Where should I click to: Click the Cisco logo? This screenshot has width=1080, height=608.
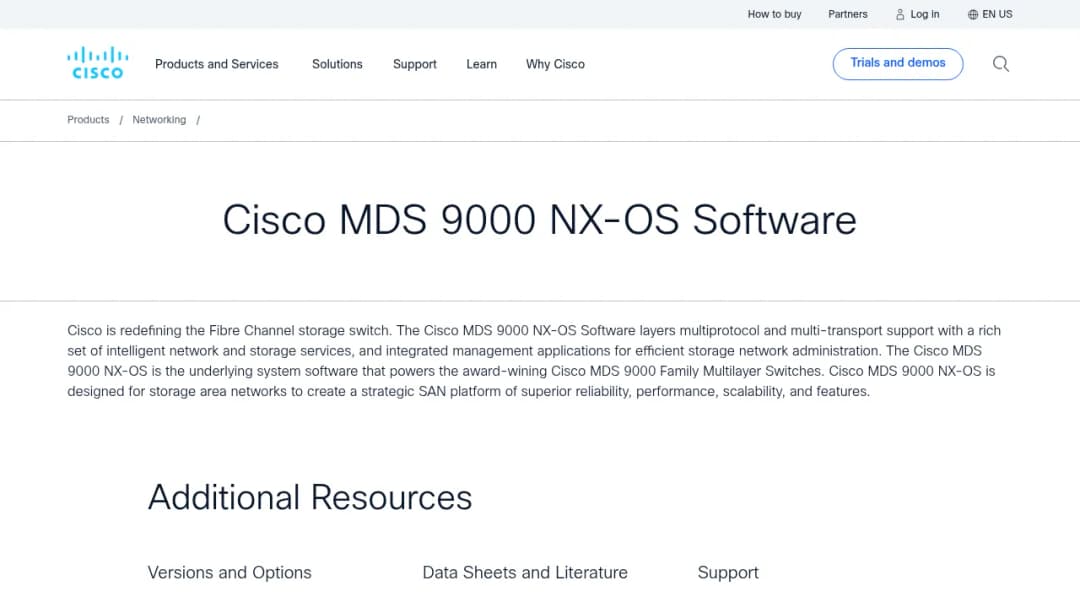coord(97,63)
